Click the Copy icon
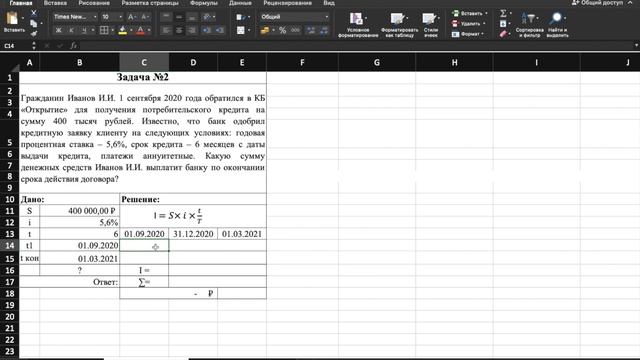The height and width of the screenshot is (360, 640). (x=33, y=24)
